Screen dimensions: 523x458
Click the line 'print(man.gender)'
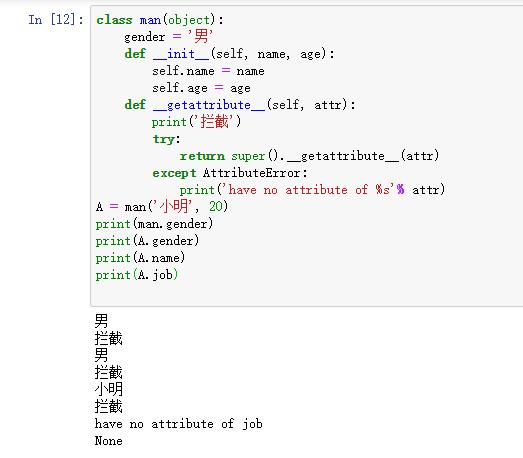click(154, 224)
